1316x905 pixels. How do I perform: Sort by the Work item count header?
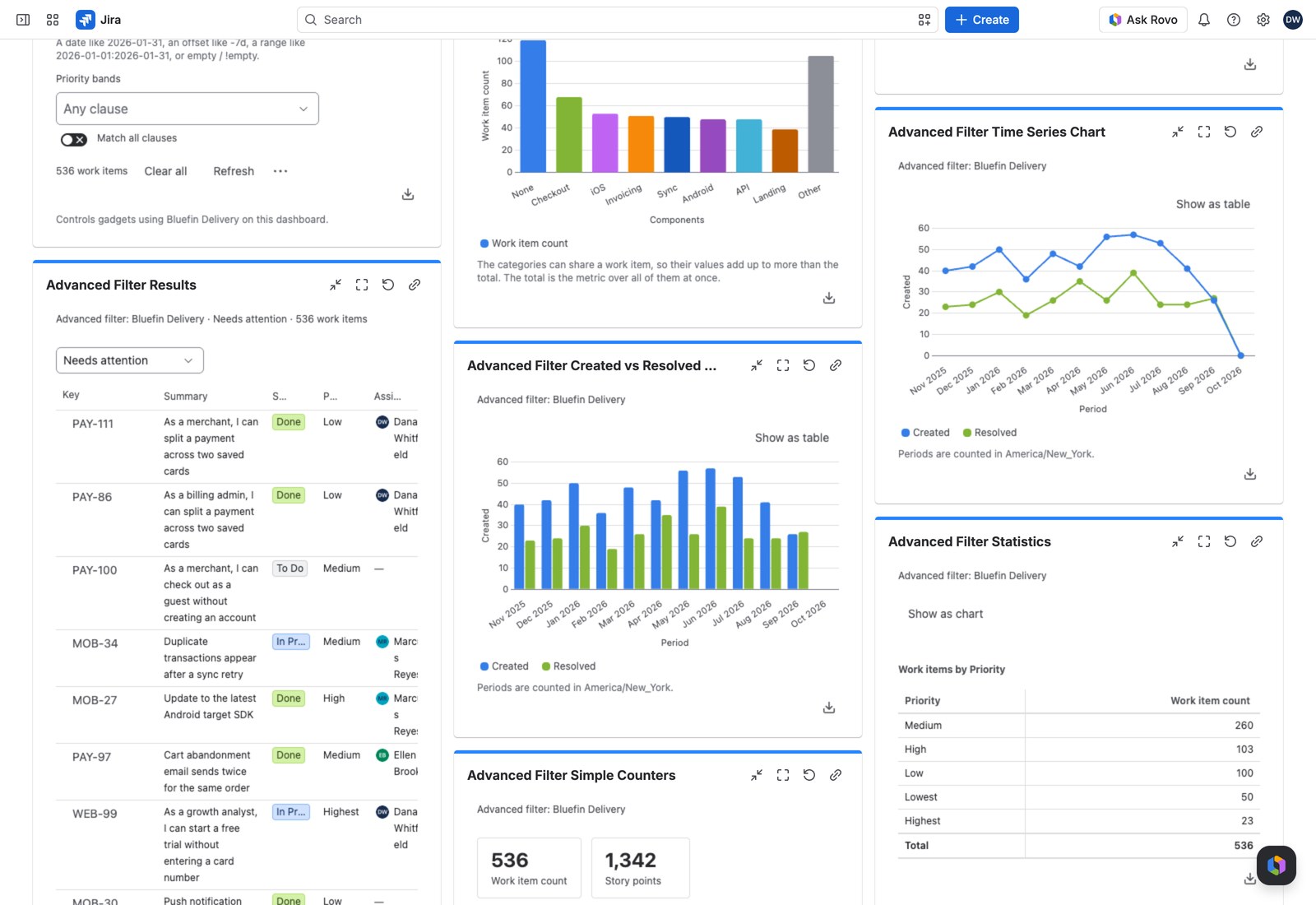[x=1210, y=701]
